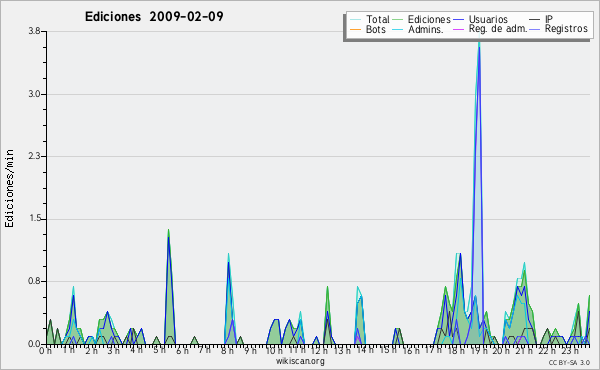Click the '21 h' x-axis label
The width and height of the screenshot is (600, 370).
point(524,350)
